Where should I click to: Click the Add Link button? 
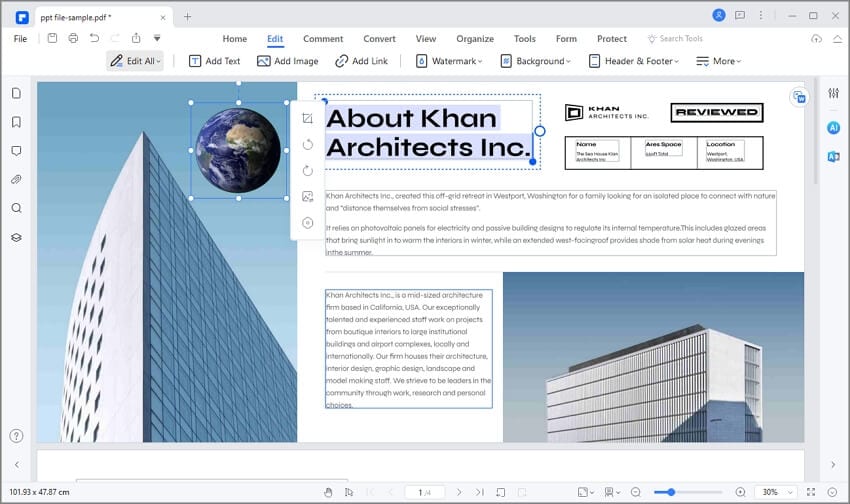362,61
